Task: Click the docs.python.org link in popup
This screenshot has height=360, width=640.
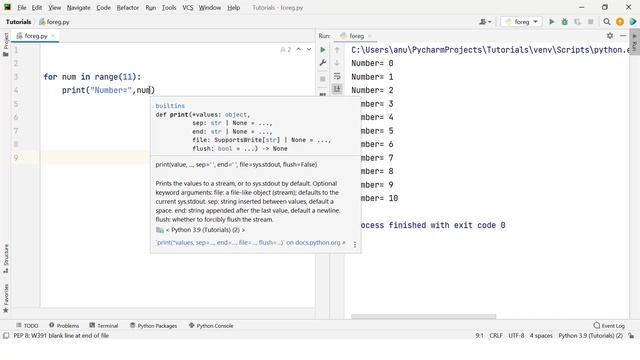Action: click(251, 242)
